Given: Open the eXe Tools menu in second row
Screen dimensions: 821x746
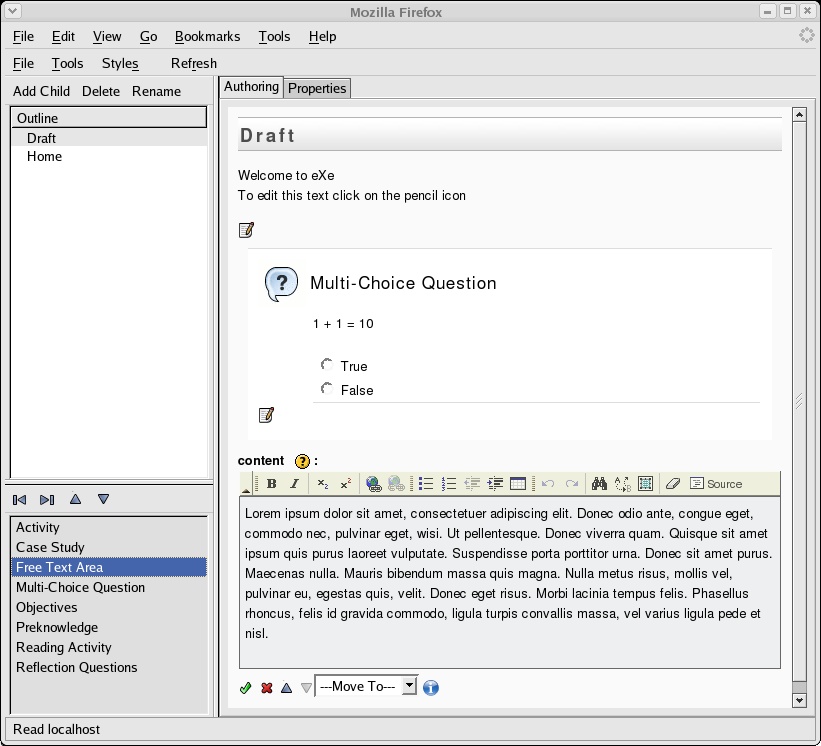Looking at the screenshot, I should (x=67, y=63).
